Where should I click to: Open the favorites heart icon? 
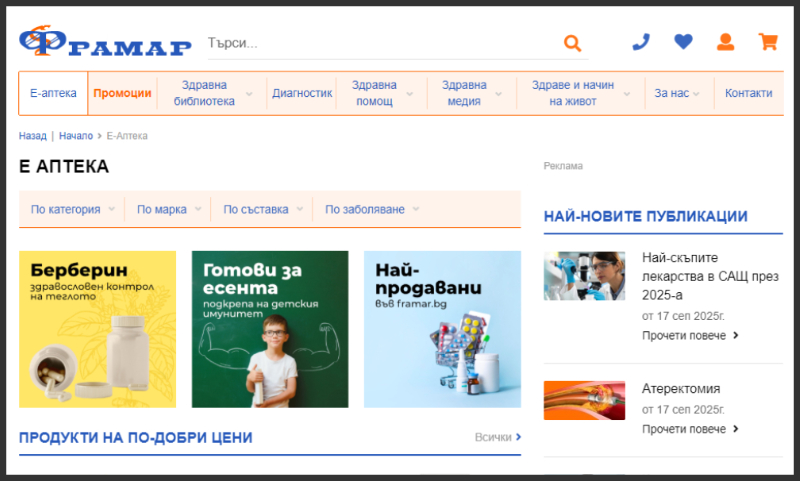coord(683,42)
